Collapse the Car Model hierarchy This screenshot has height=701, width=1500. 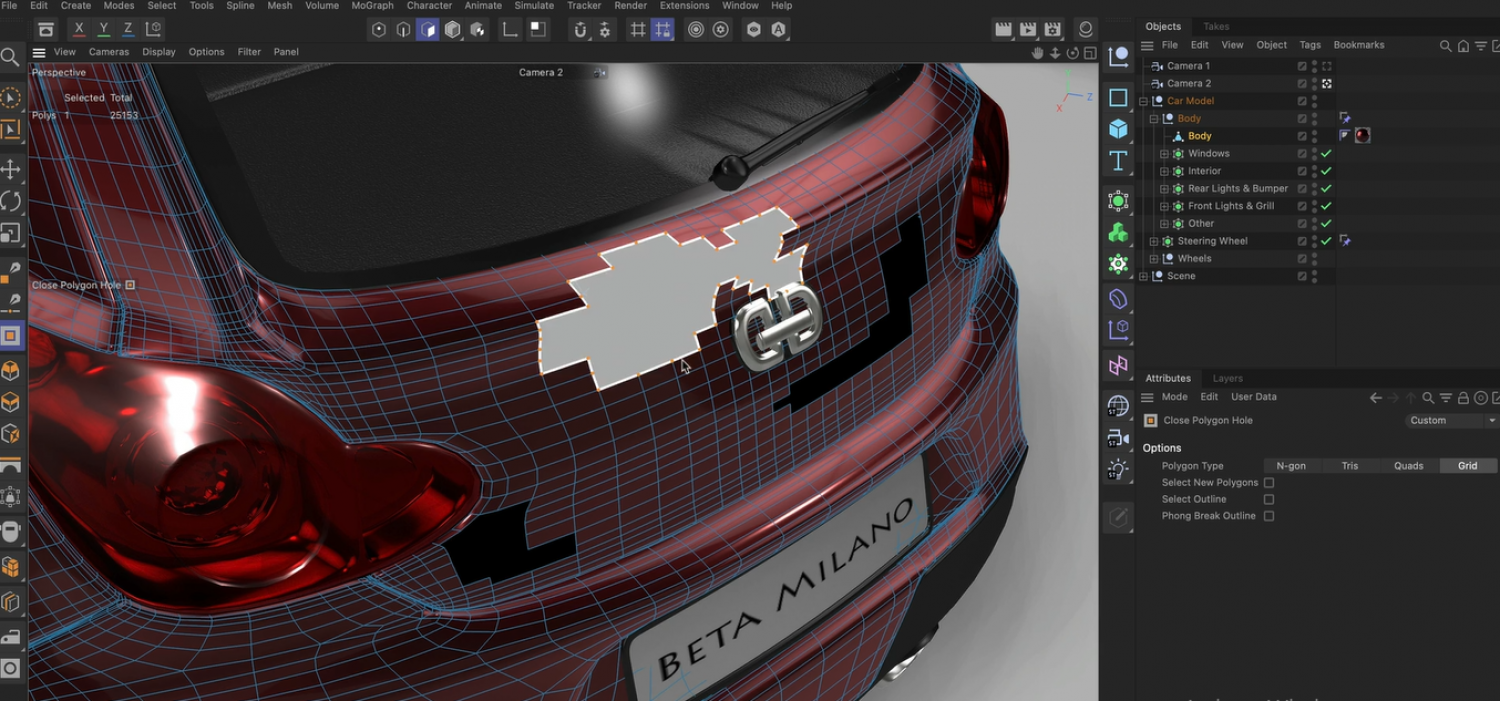pos(1143,101)
